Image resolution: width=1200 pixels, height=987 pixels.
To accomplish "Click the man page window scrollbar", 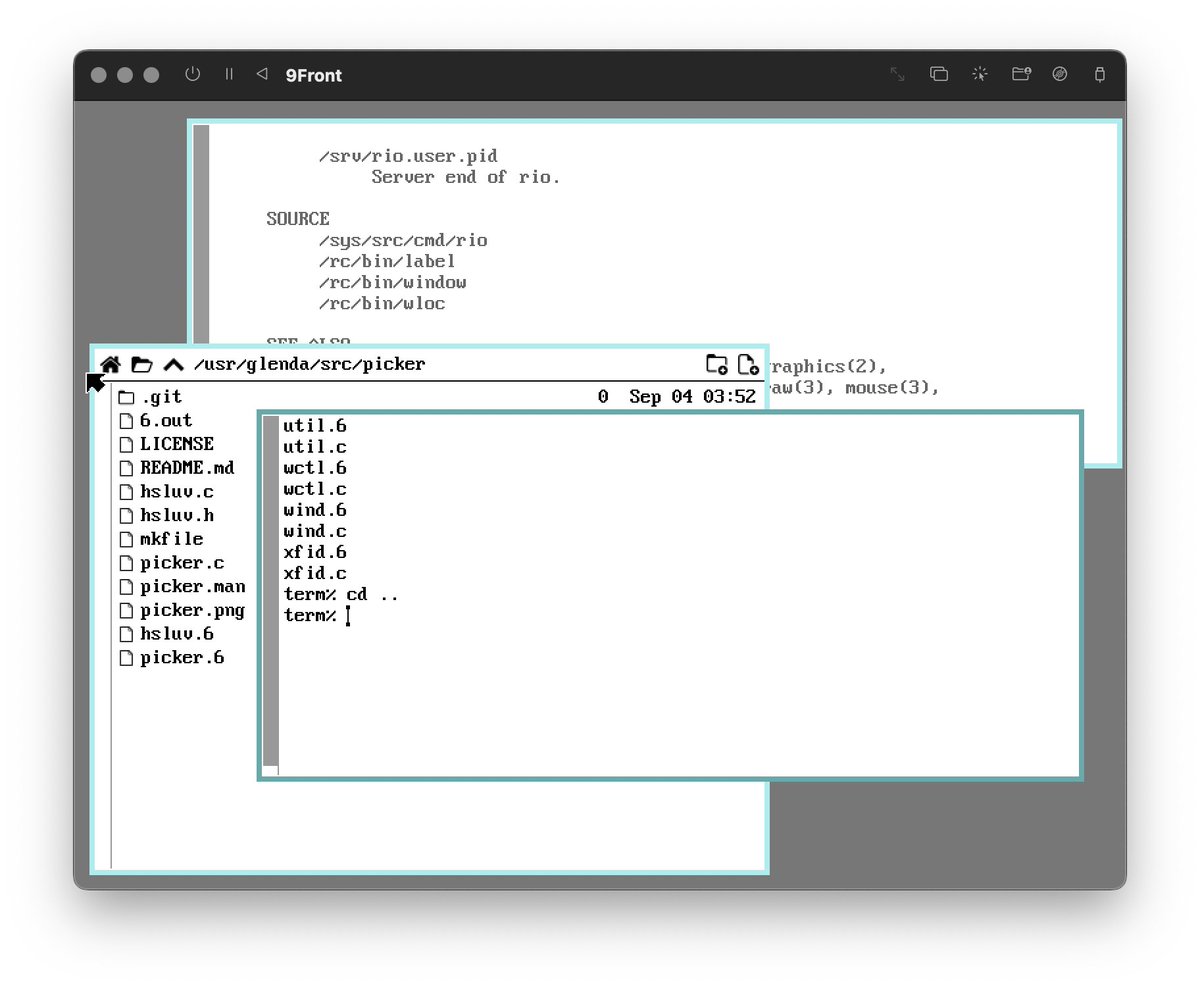I will 202,235.
